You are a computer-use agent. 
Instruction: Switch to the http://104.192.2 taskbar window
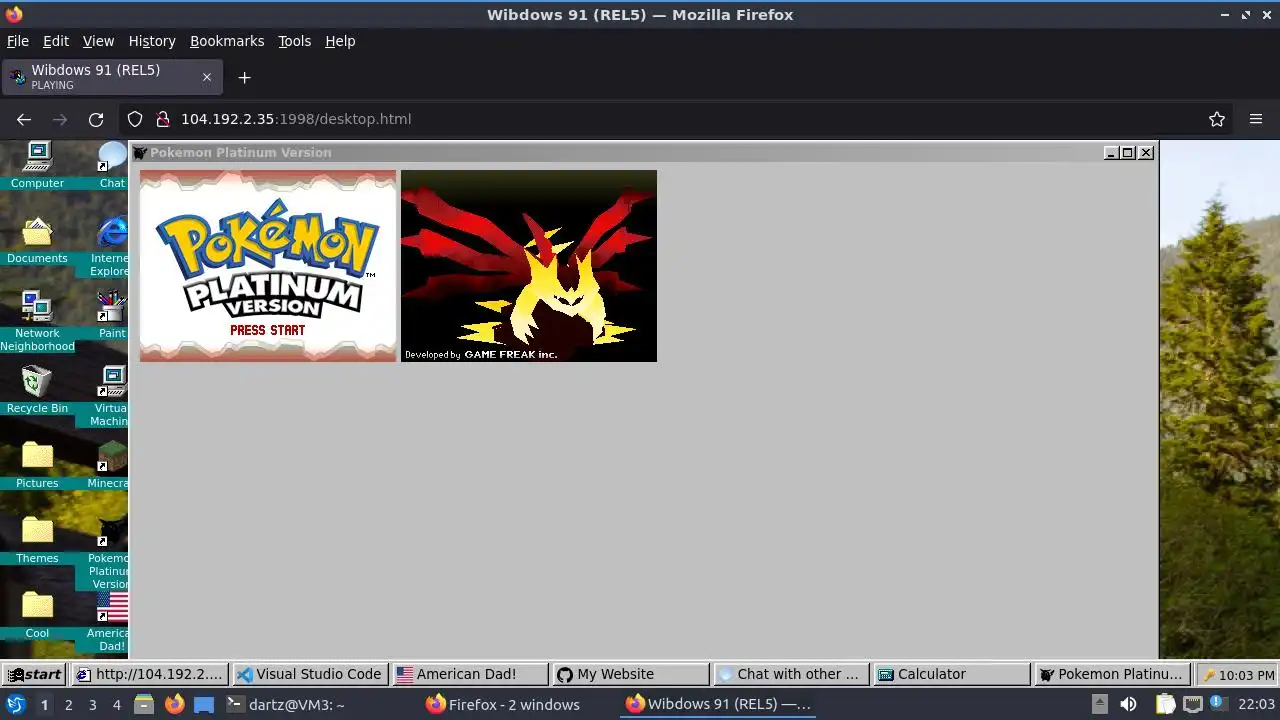(x=150, y=674)
